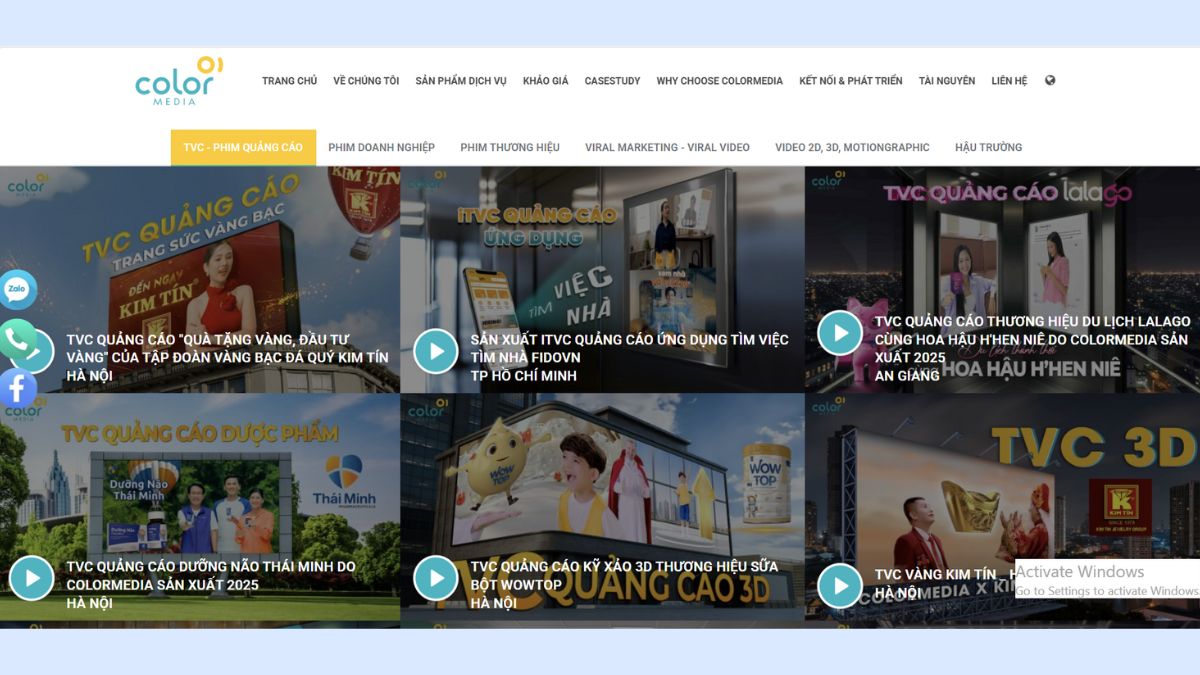Open Why Choose Colormedia
This screenshot has width=1200, height=675.
720,81
